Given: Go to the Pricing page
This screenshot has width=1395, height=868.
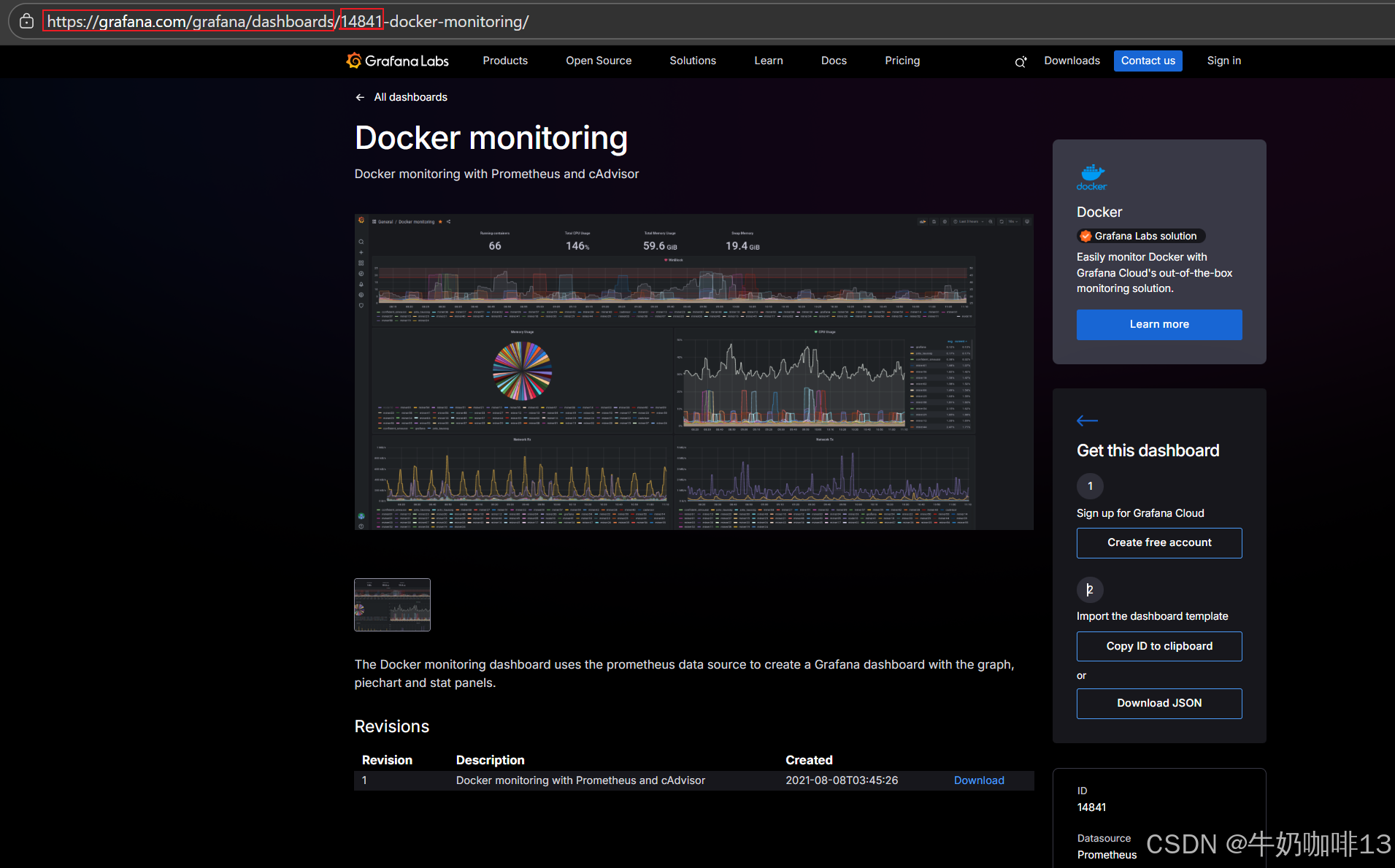Looking at the screenshot, I should [902, 61].
